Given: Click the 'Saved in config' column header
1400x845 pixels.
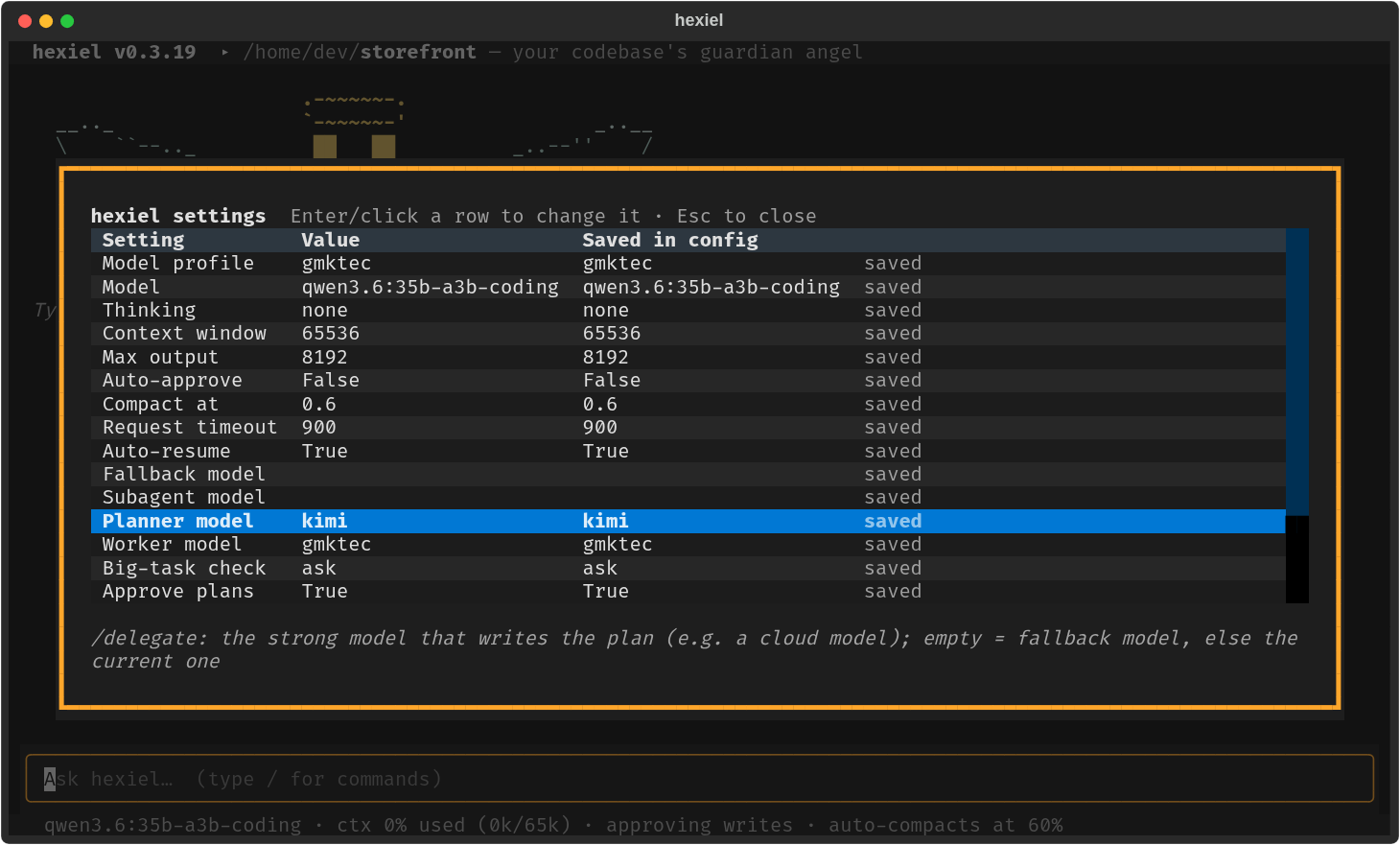Looking at the screenshot, I should pos(670,241).
